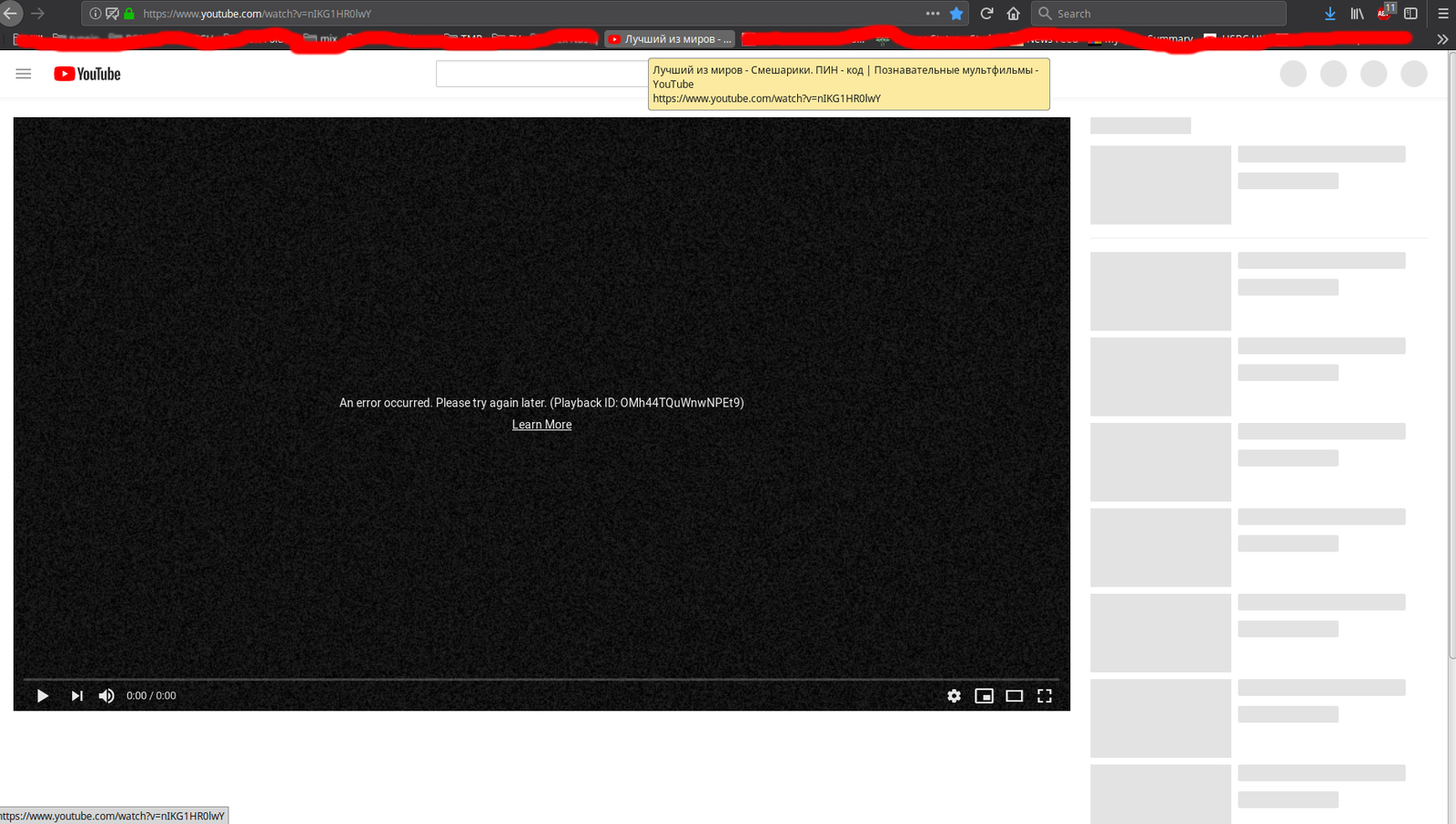Screen dimensions: 1456x824
Task: Mute the video volume speaker icon
Action: 106,696
